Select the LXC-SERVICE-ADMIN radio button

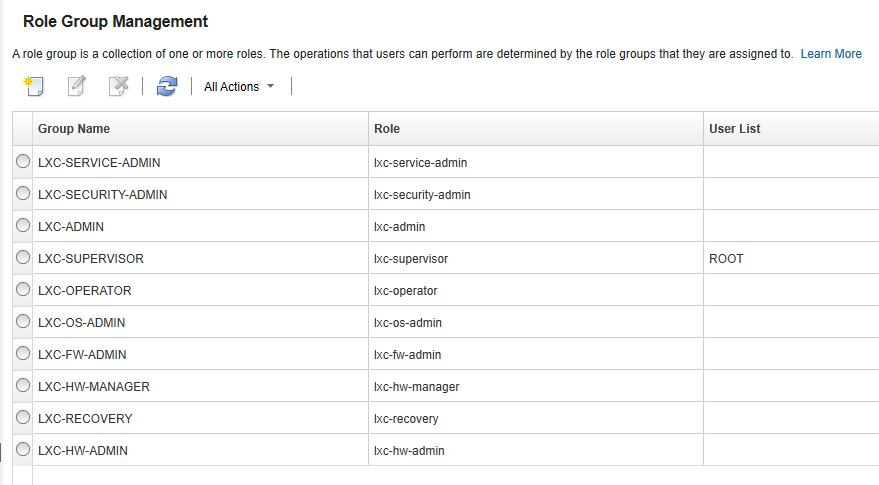click(x=23, y=161)
